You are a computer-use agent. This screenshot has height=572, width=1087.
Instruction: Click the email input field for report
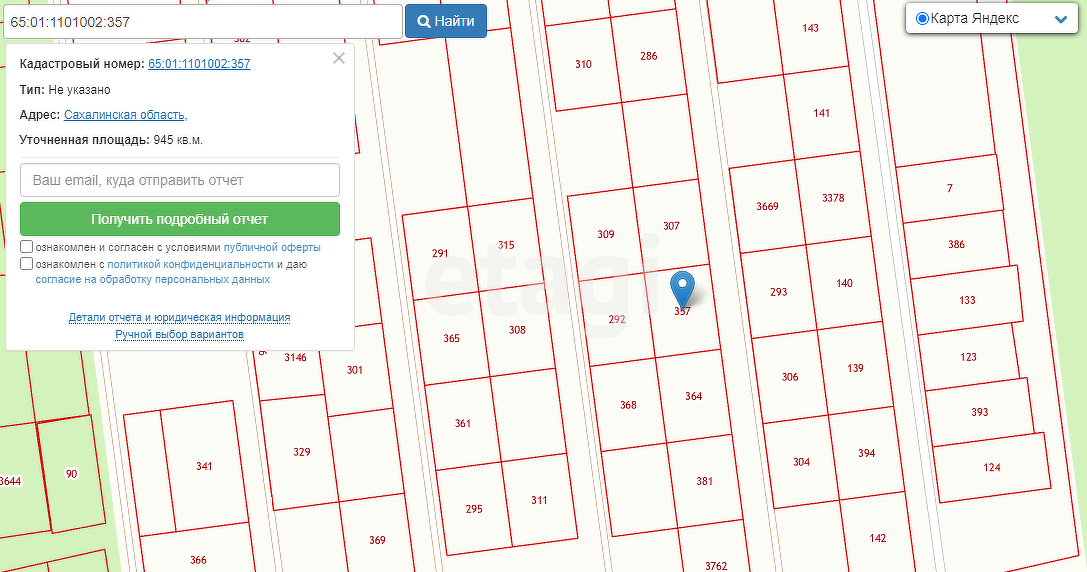[180, 180]
